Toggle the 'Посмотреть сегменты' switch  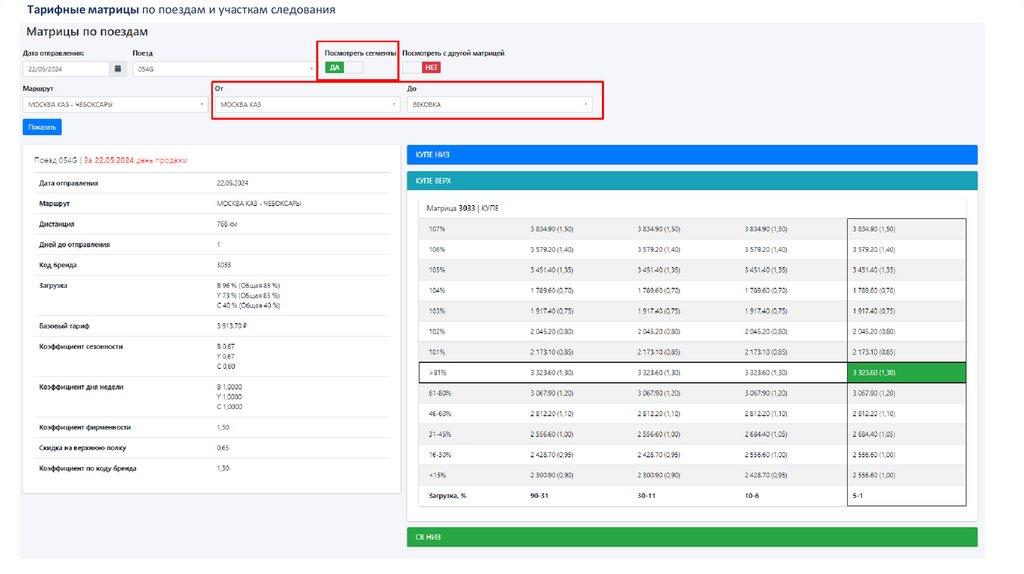[x=345, y=67]
